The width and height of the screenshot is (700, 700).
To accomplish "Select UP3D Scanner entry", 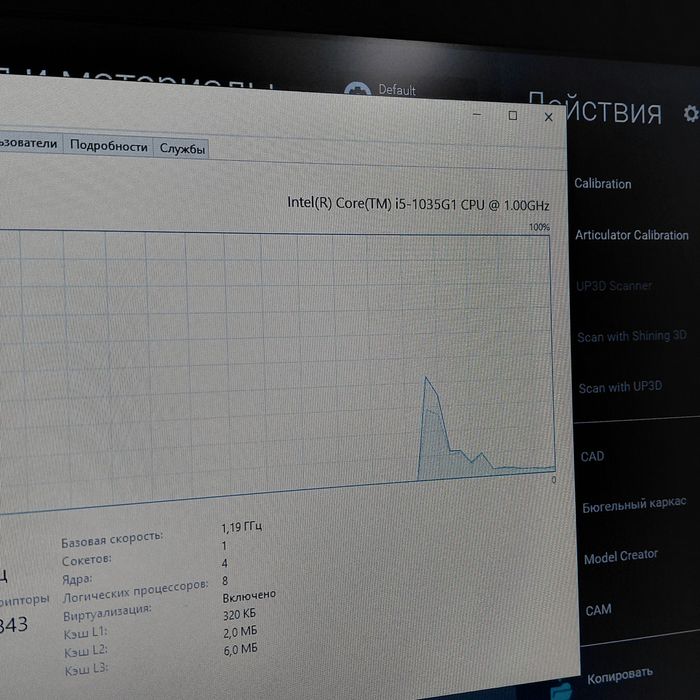I will (614, 286).
